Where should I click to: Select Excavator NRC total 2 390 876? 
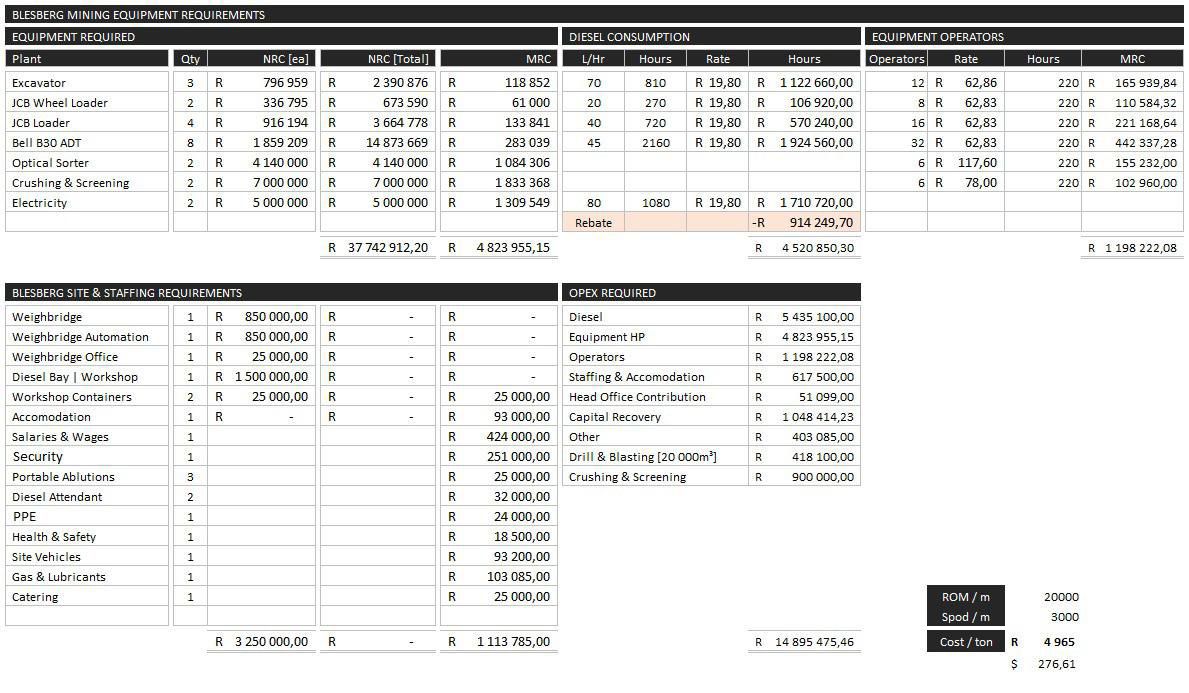[378, 83]
